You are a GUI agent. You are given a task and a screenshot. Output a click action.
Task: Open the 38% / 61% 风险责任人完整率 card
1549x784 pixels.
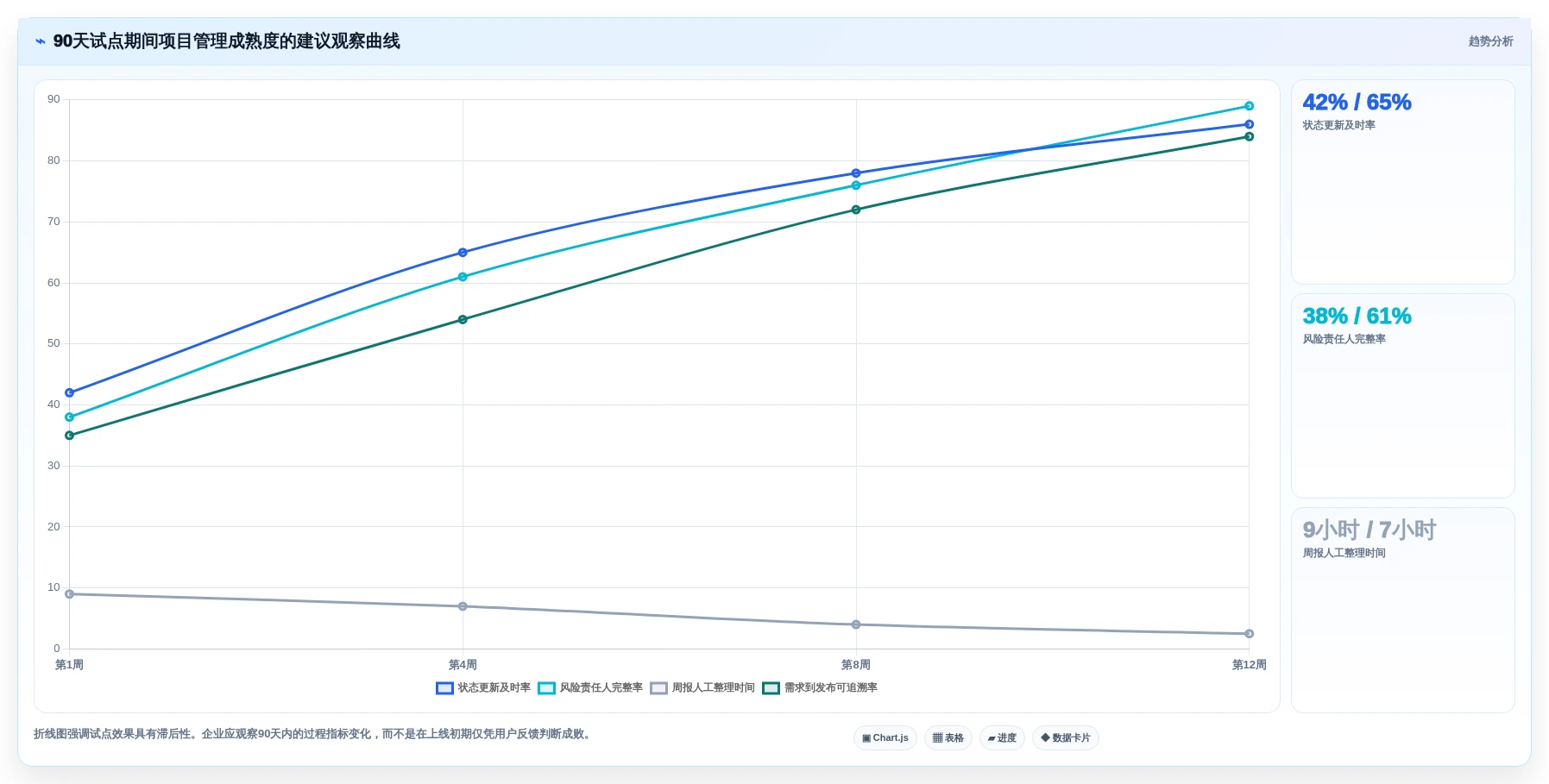coord(1402,396)
